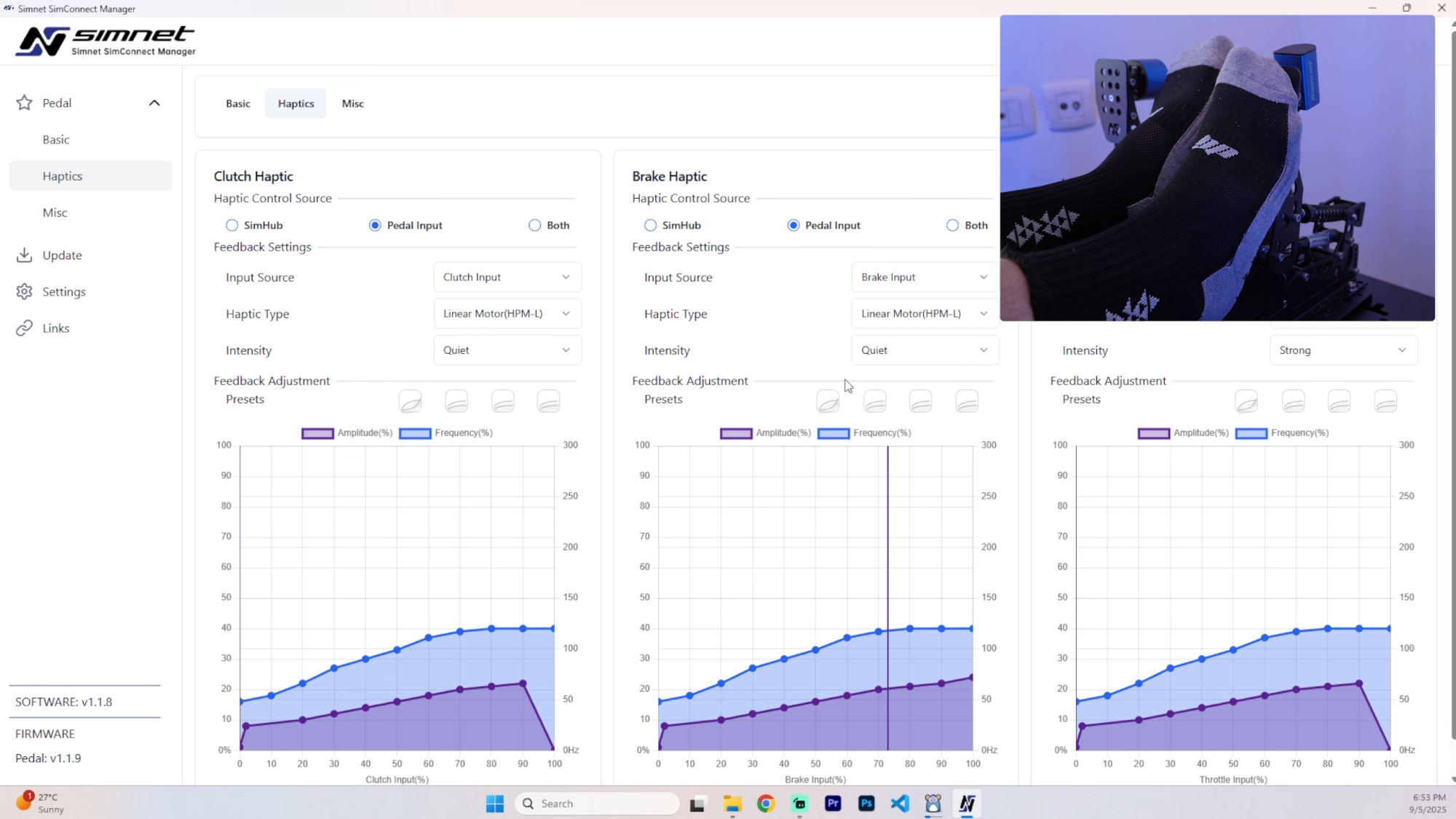The height and width of the screenshot is (819, 1456).
Task: Select third preset curve in throttle panel
Action: coord(1339,401)
